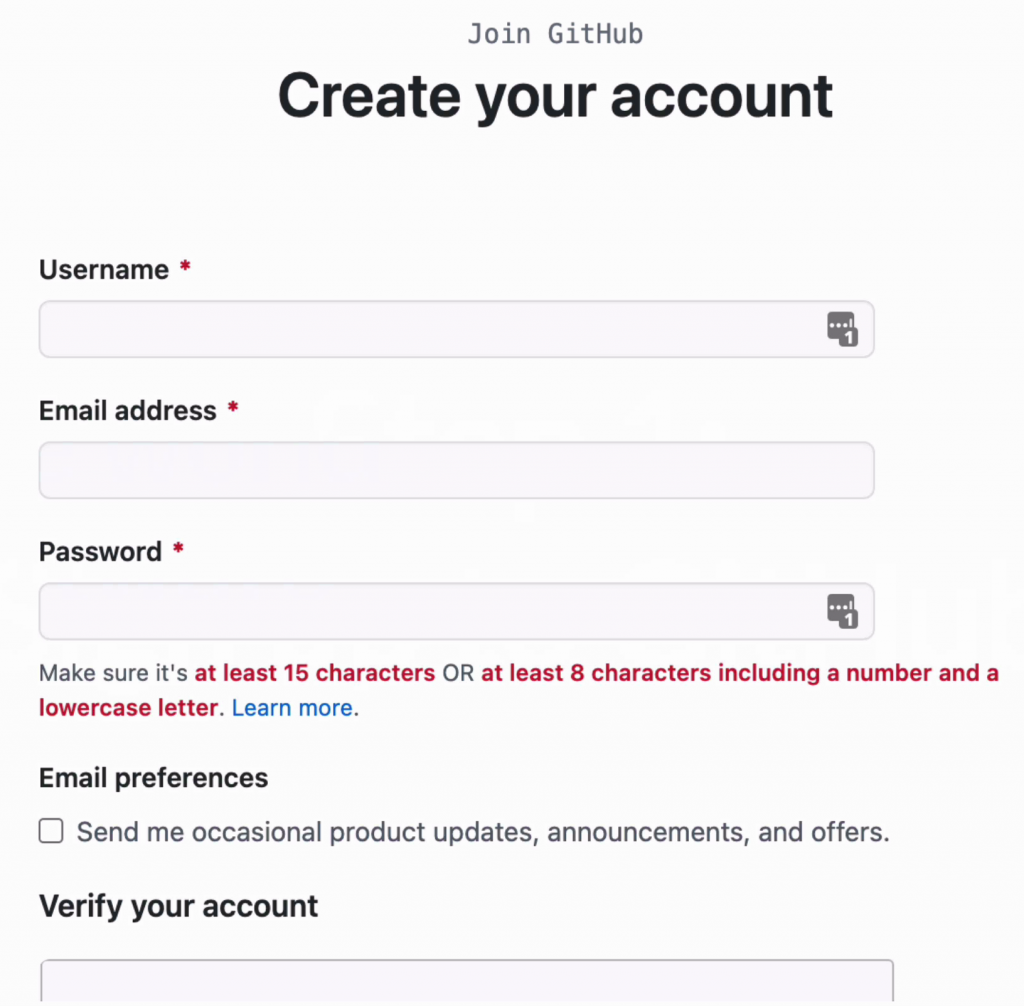This screenshot has height=1006, width=1024.
Task: Click the Email preferences heading
Action: [x=154, y=778]
